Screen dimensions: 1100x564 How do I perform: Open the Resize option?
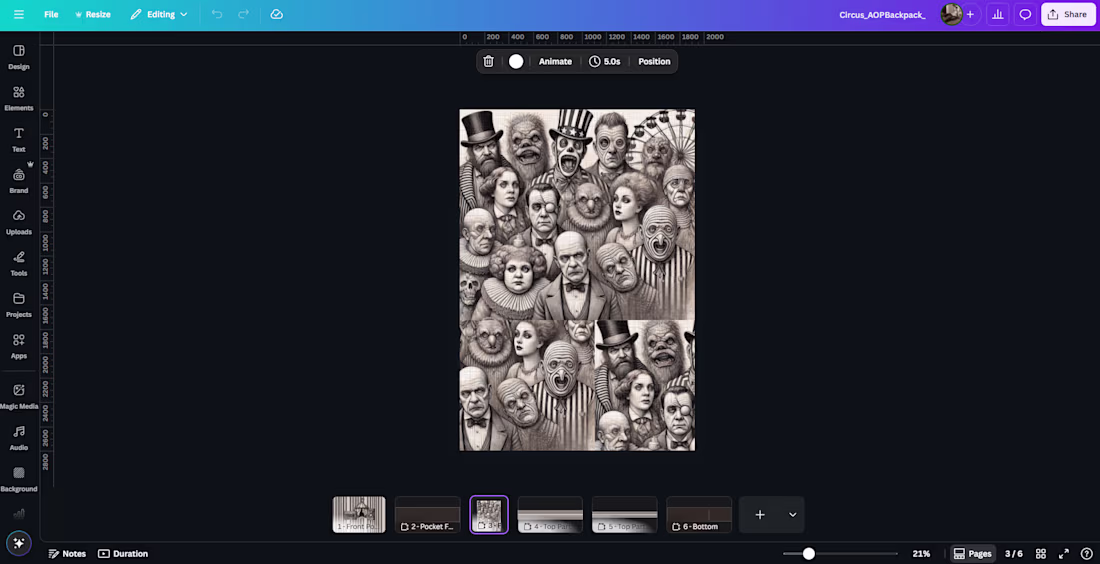[93, 14]
